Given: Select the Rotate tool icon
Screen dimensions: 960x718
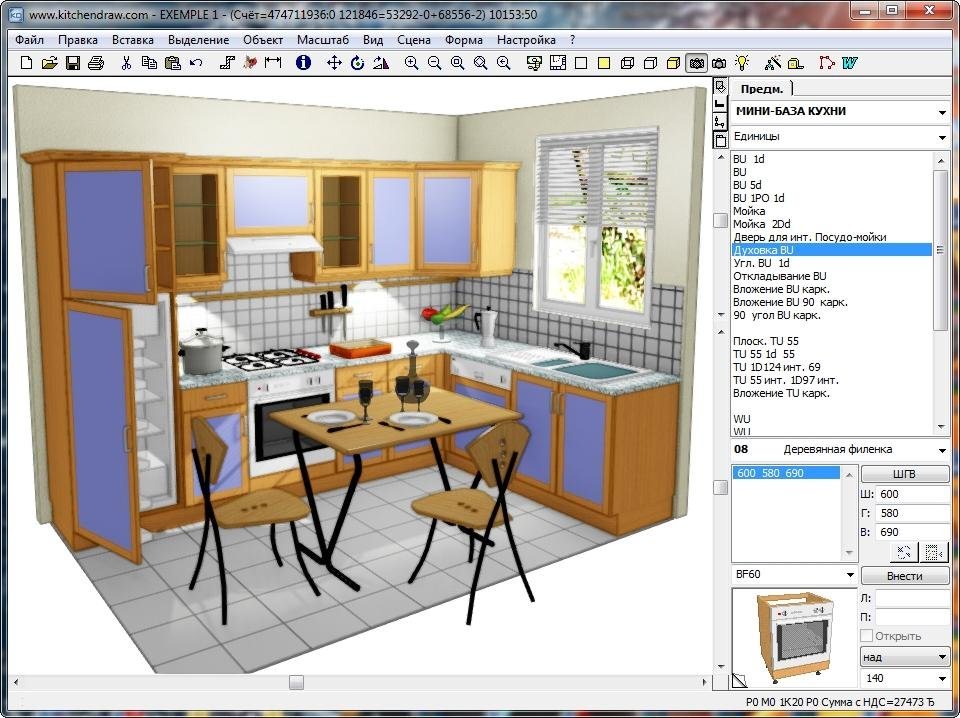Looking at the screenshot, I should click(x=357, y=63).
